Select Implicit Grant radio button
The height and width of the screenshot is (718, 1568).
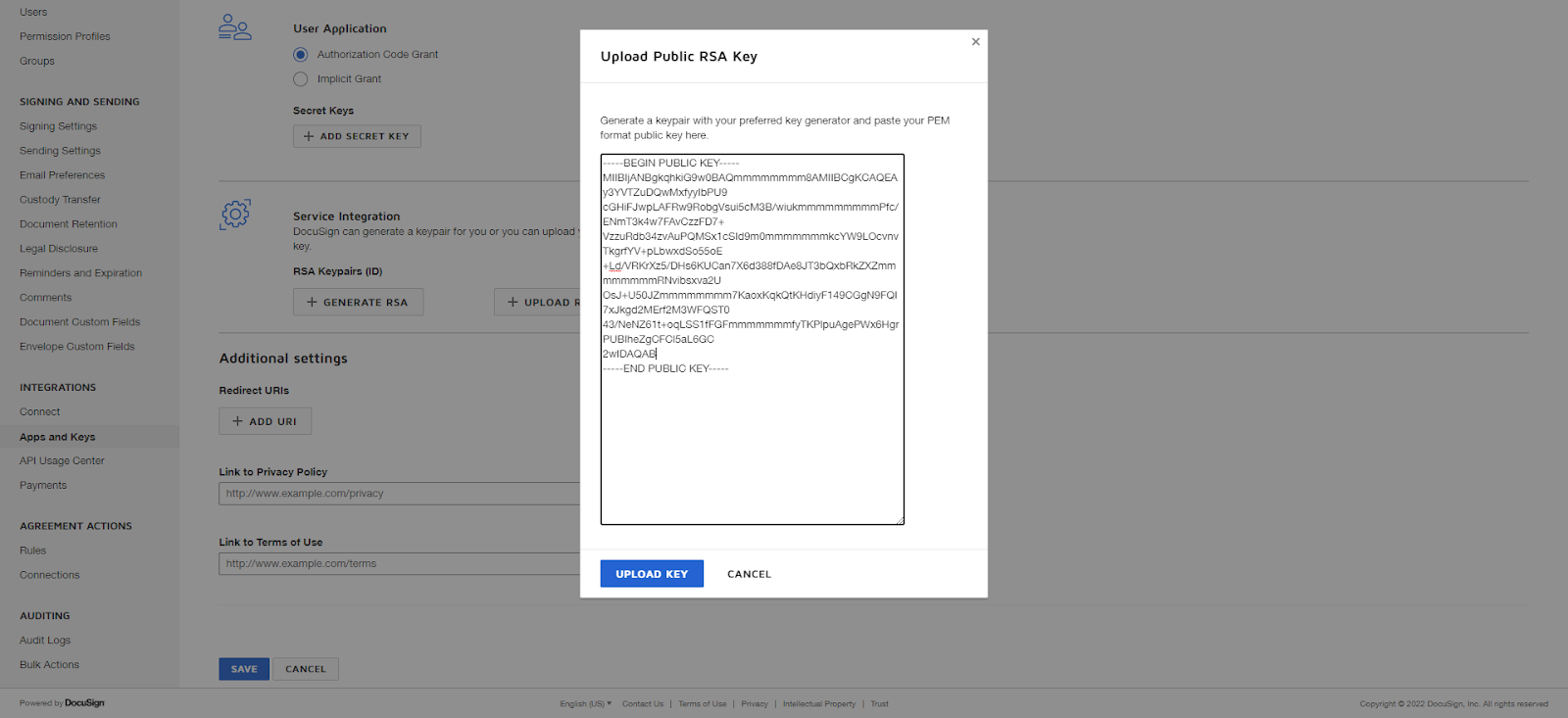coord(301,79)
